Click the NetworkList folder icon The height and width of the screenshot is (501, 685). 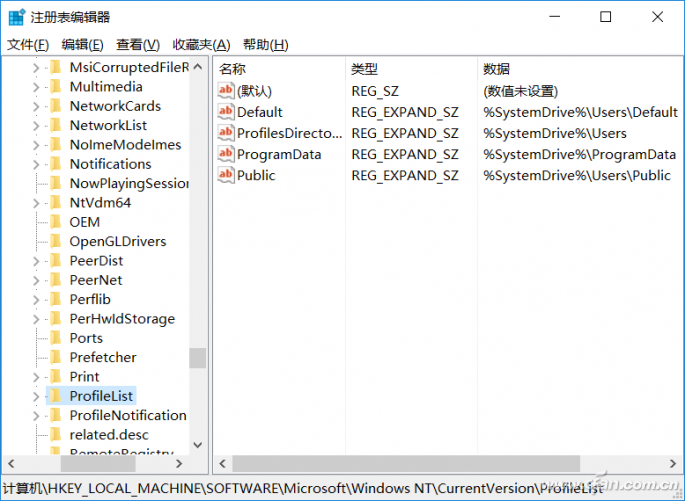[x=56, y=125]
